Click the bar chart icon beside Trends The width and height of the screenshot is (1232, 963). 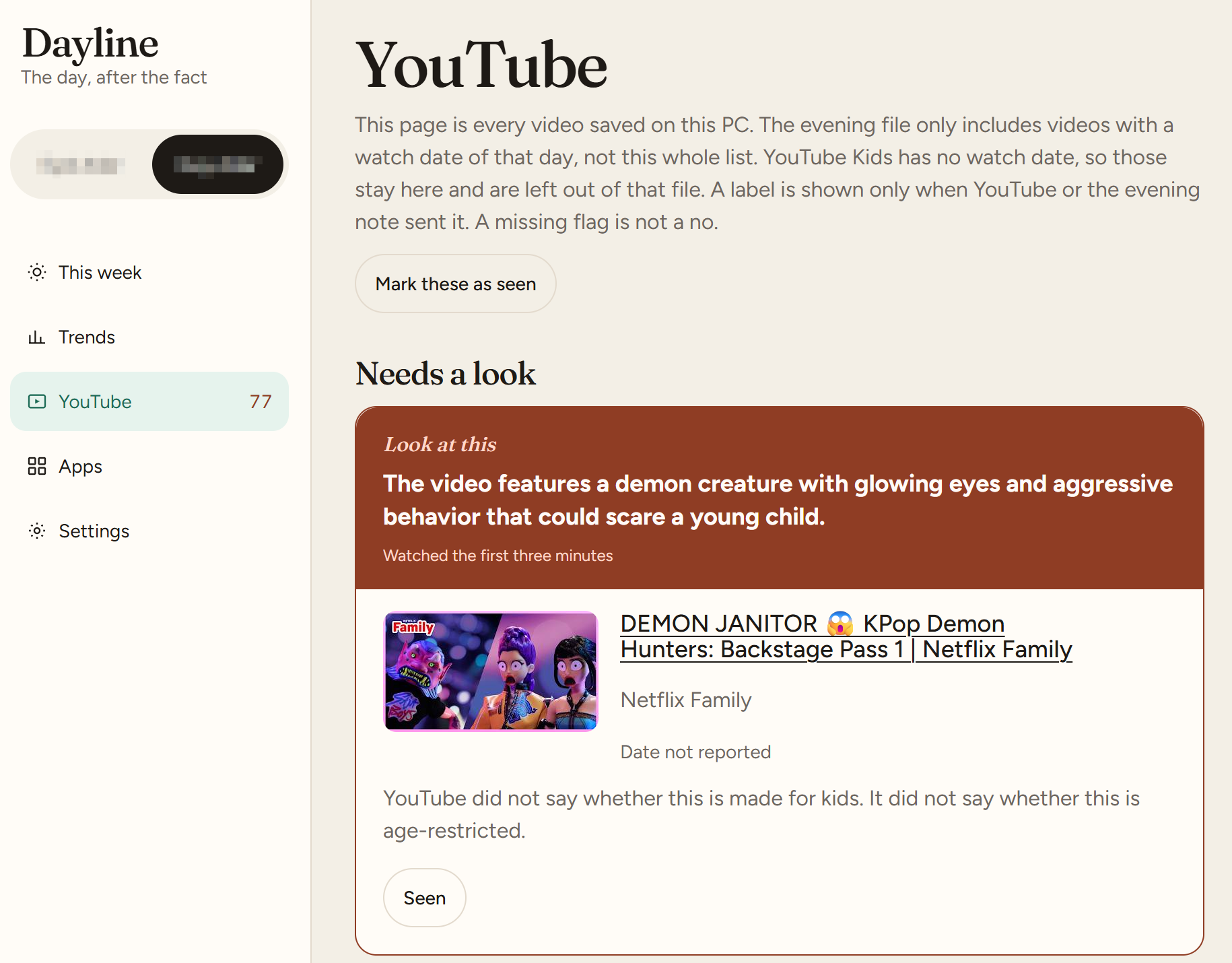37,337
